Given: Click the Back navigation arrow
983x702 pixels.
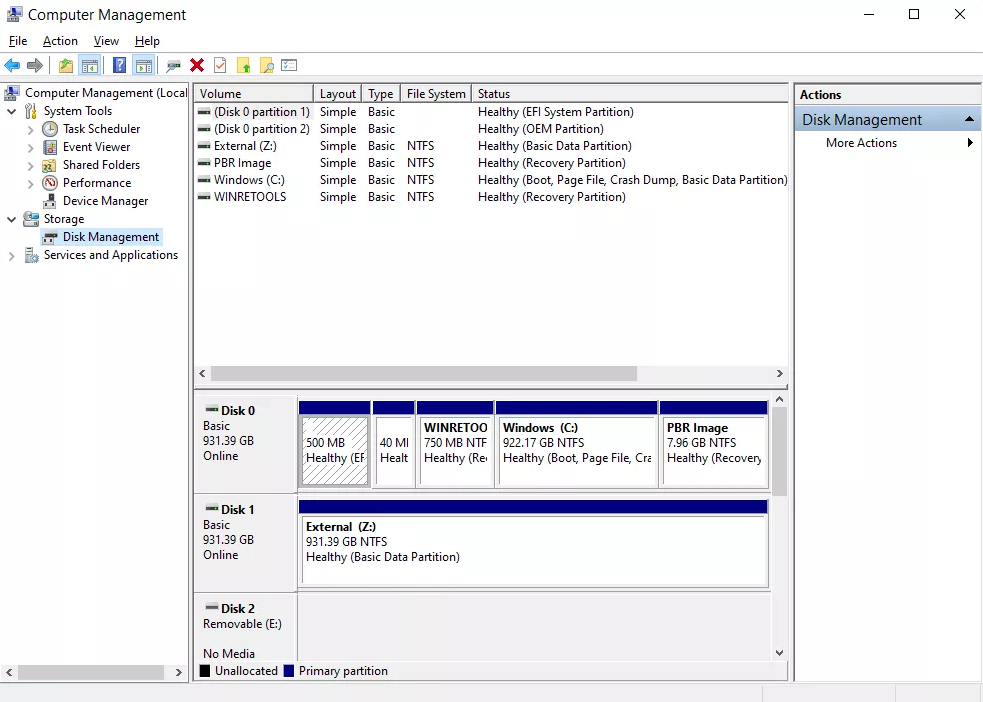Looking at the screenshot, I should [x=12, y=65].
